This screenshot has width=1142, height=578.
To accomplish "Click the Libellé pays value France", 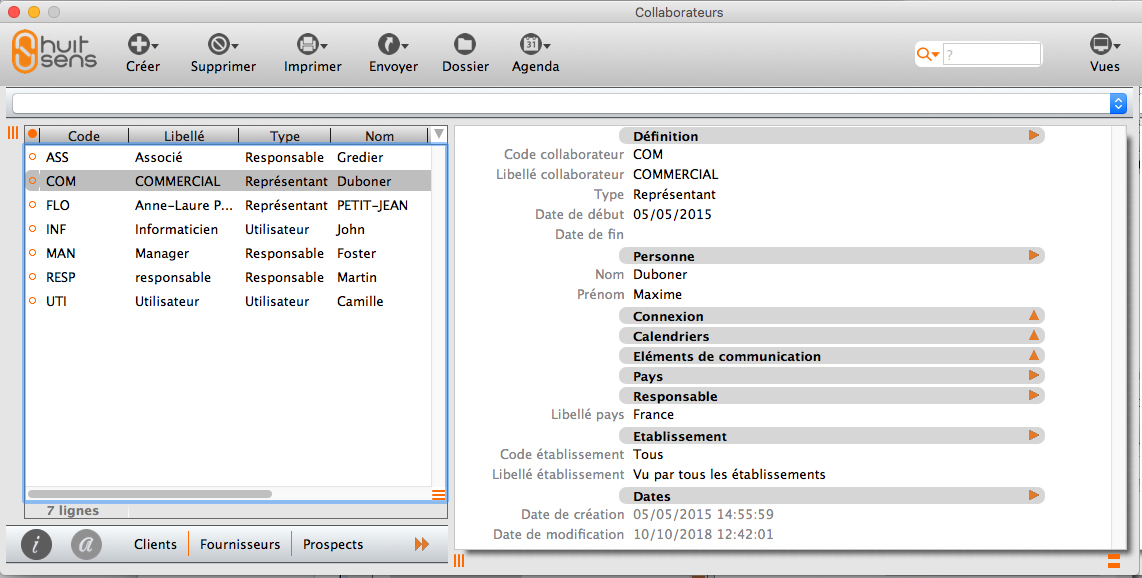I will [x=653, y=414].
